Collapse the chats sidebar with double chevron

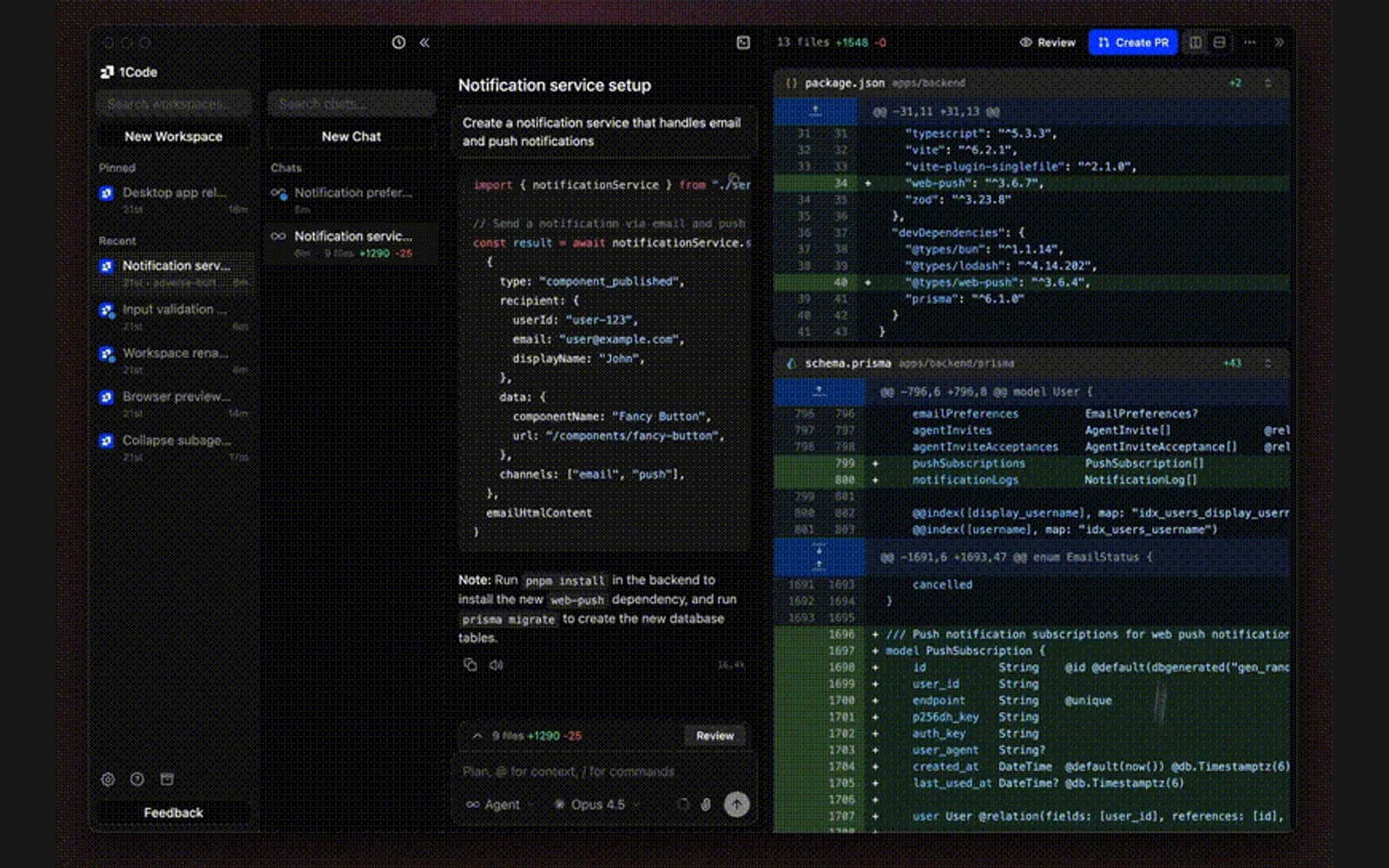click(x=425, y=43)
